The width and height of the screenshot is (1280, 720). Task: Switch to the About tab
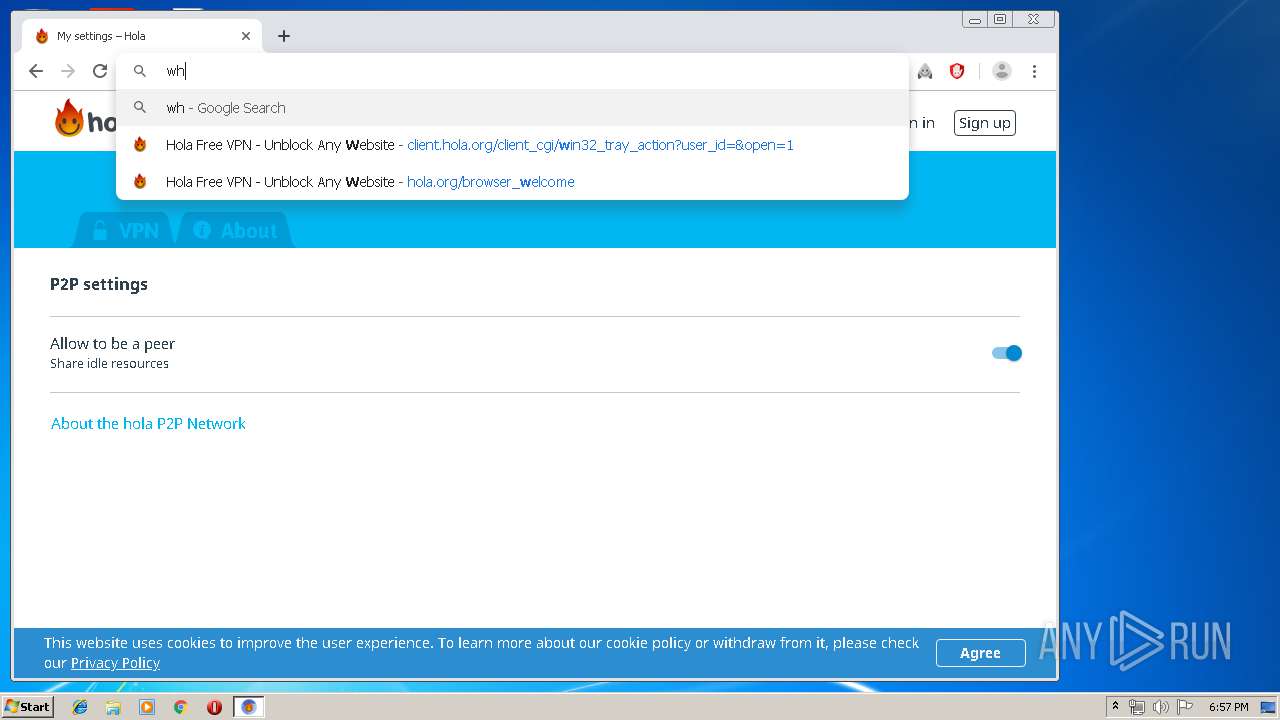[235, 230]
